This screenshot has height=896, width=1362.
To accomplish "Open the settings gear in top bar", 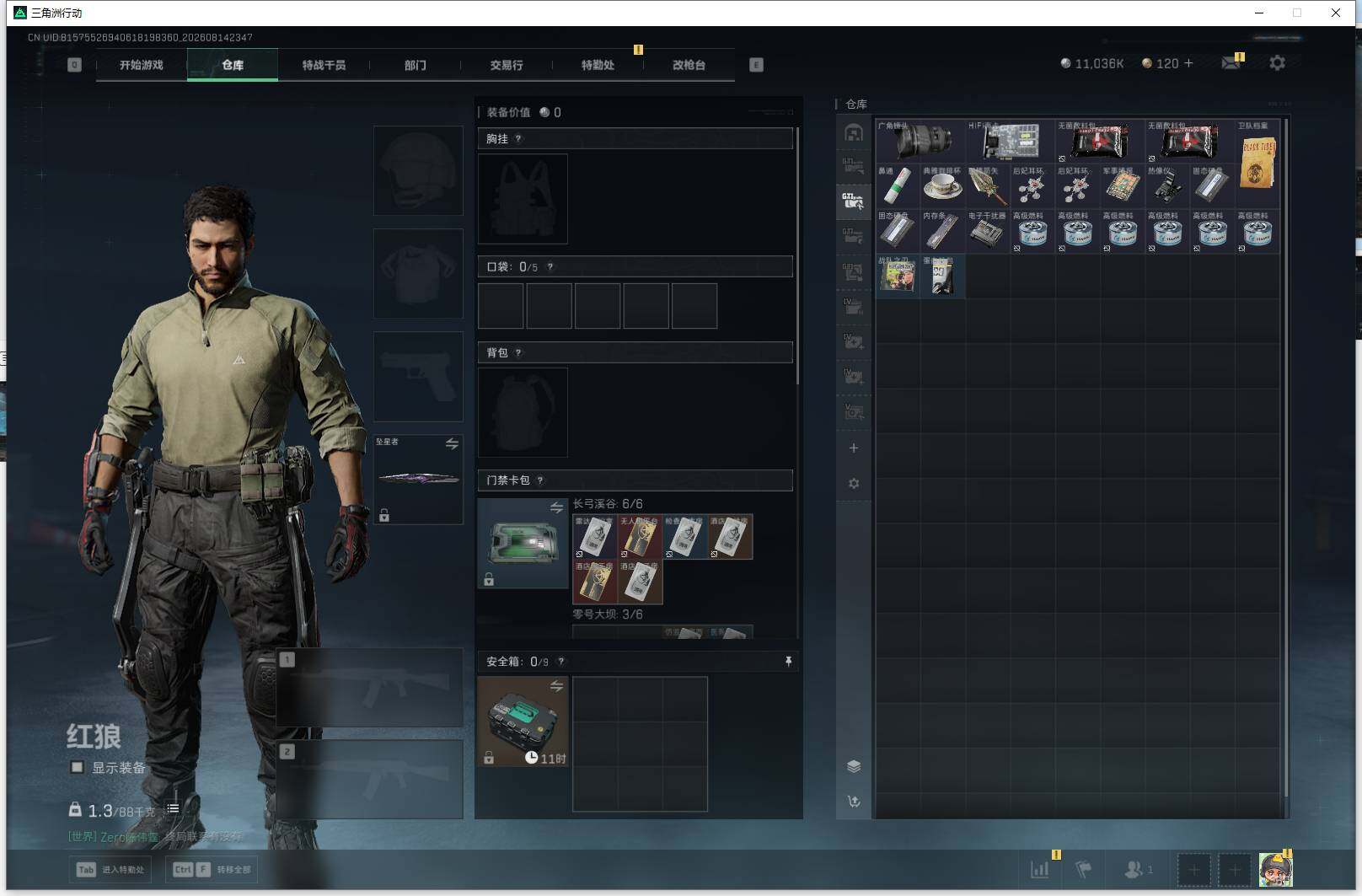I will tap(1277, 63).
